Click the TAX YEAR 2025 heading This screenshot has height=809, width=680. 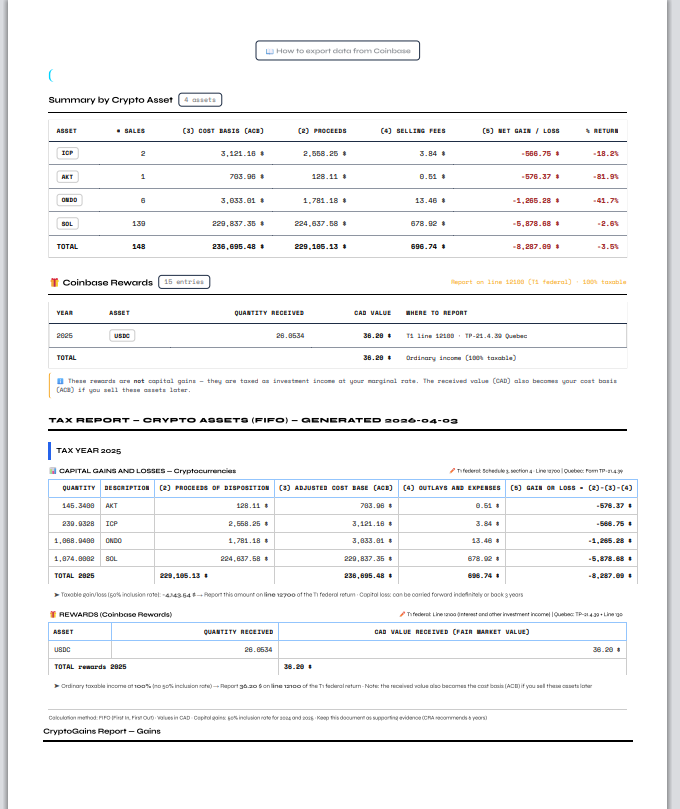point(89,450)
